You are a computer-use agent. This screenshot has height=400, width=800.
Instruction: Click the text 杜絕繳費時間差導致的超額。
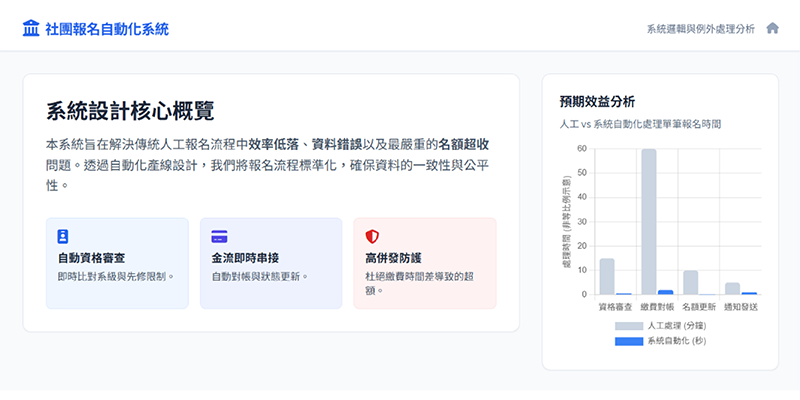tap(420, 284)
